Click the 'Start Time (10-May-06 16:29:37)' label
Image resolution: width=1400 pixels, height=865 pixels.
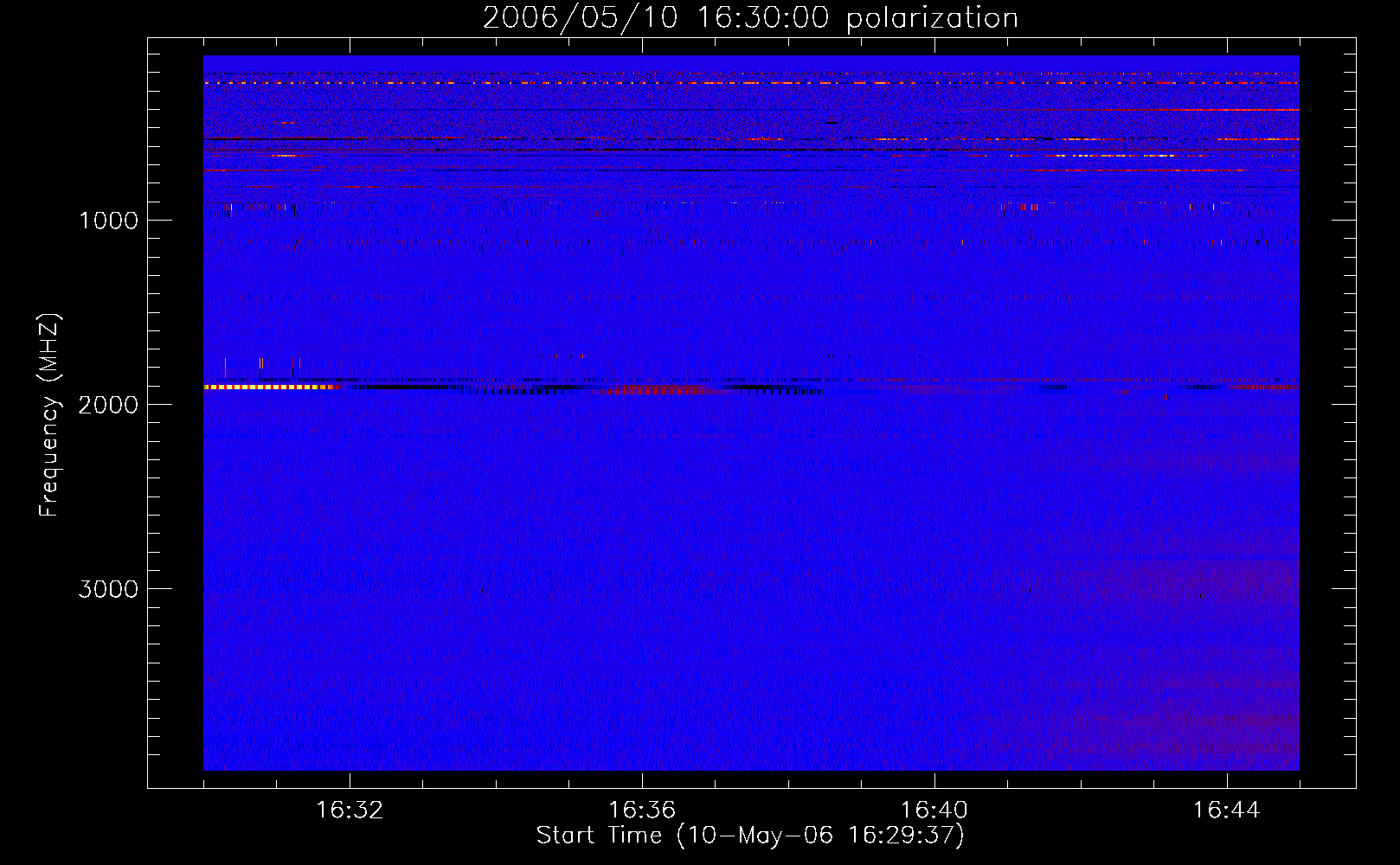point(750,836)
